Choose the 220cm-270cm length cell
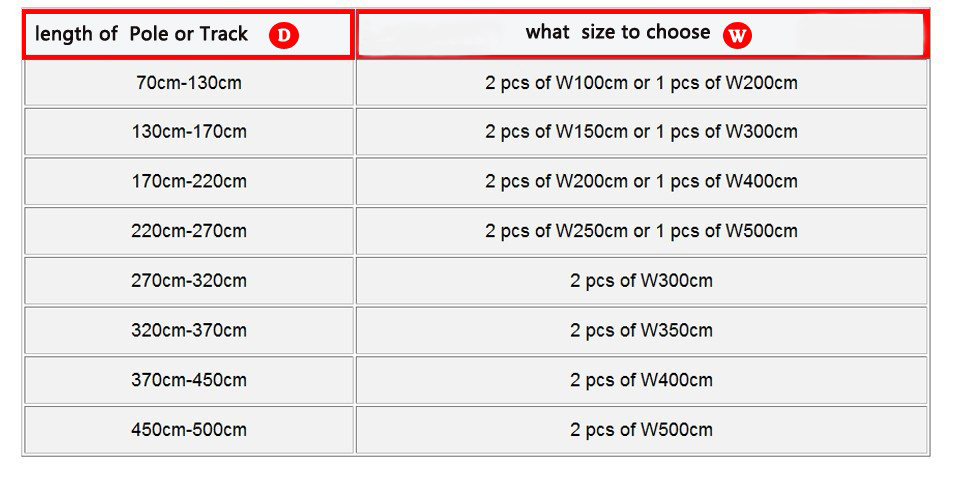This screenshot has height=481, width=960. coord(189,231)
